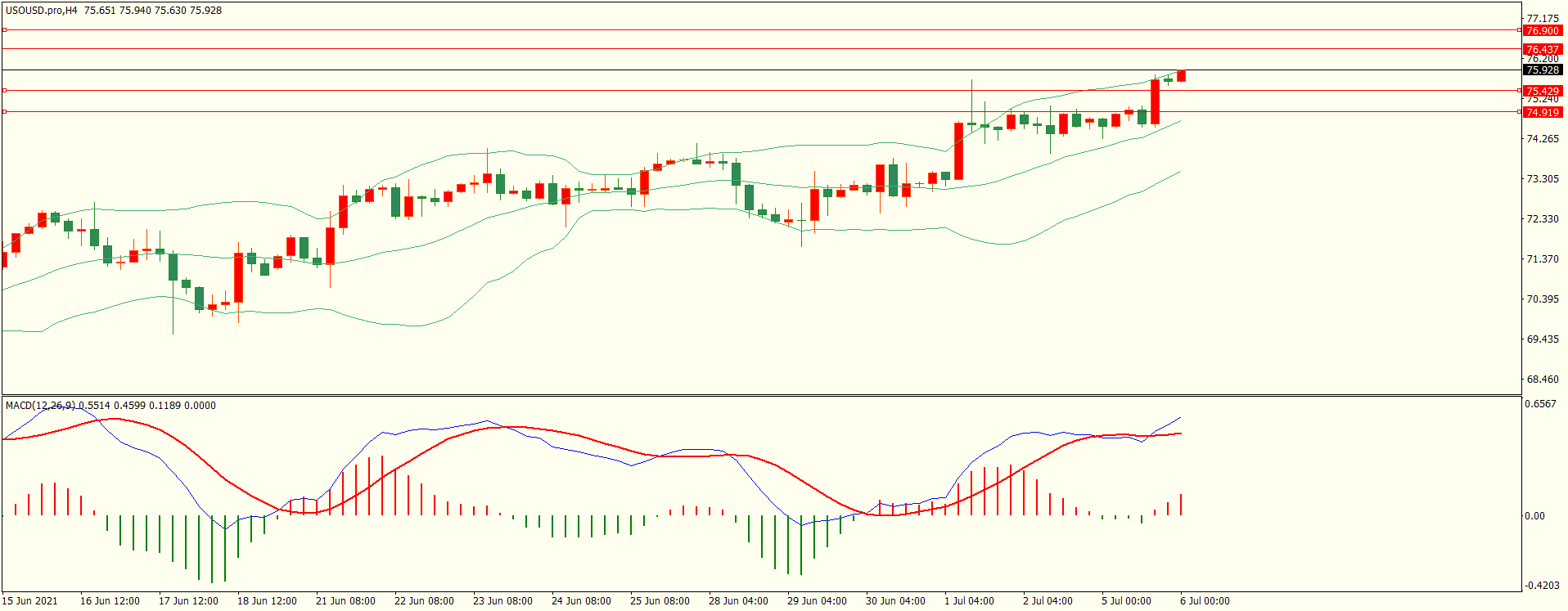This screenshot has width=1568, height=611.
Task: Select the 76.900 horizontal line's left handle
Action: (x=4, y=30)
